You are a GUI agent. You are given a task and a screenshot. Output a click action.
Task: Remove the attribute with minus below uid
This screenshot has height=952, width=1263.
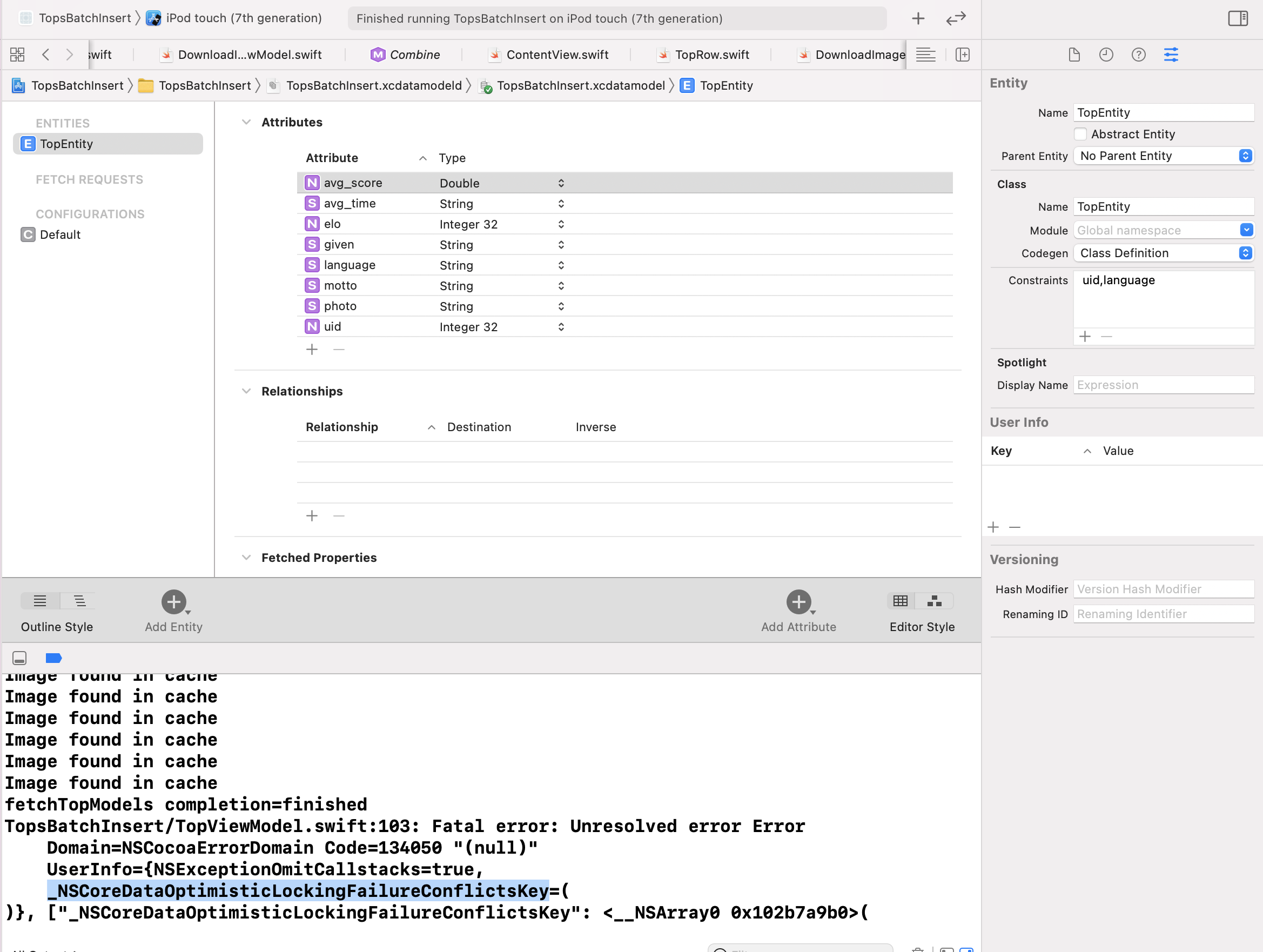pyautogui.click(x=339, y=349)
